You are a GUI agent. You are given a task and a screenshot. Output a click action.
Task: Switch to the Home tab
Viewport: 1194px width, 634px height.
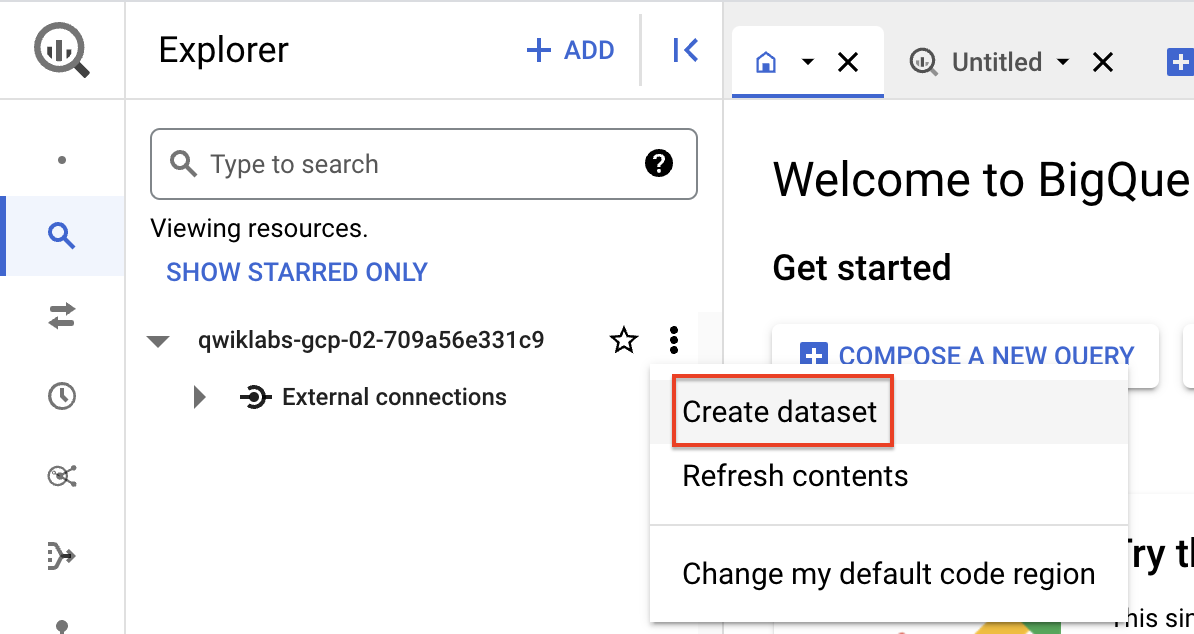[x=766, y=62]
